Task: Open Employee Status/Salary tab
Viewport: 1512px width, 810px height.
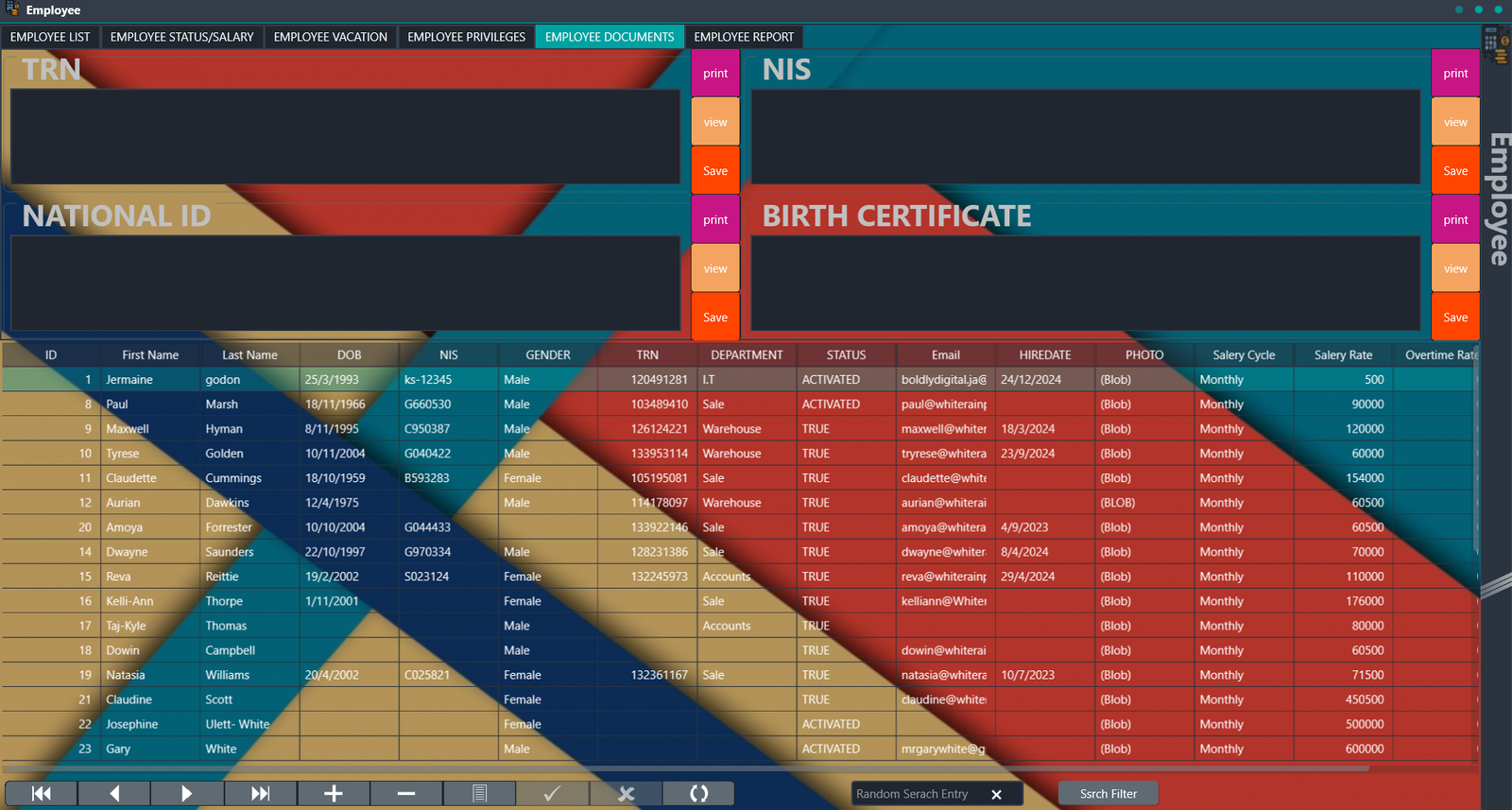Action: 181,37
